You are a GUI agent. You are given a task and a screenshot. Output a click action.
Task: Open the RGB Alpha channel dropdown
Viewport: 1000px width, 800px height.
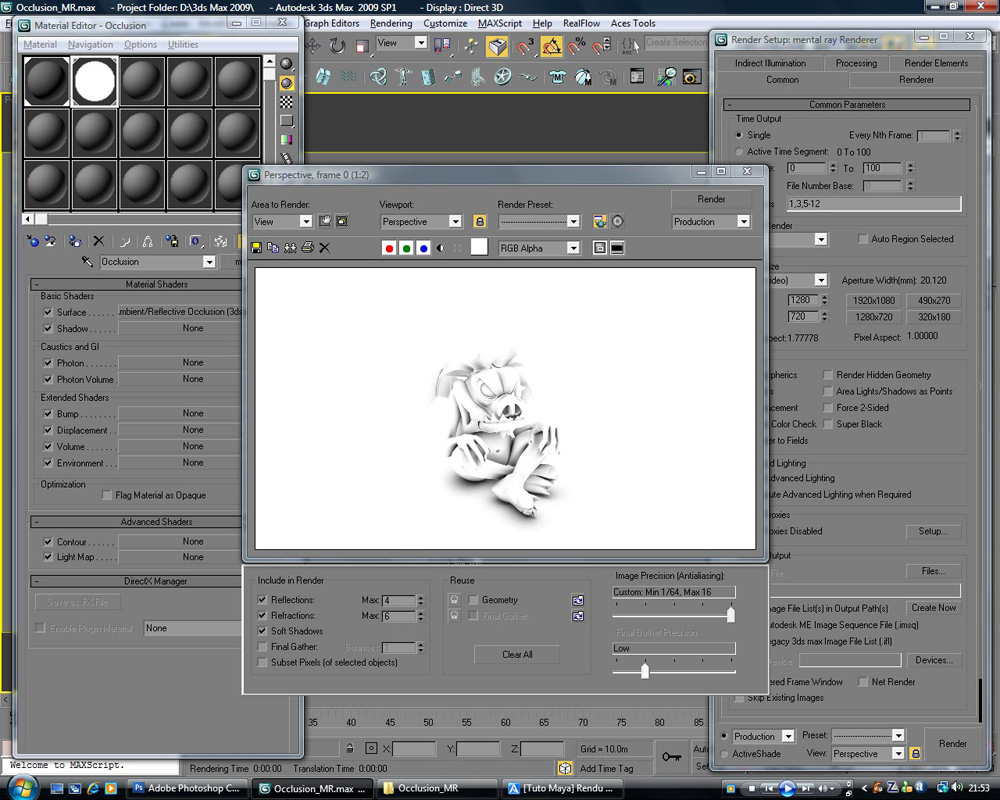(572, 247)
